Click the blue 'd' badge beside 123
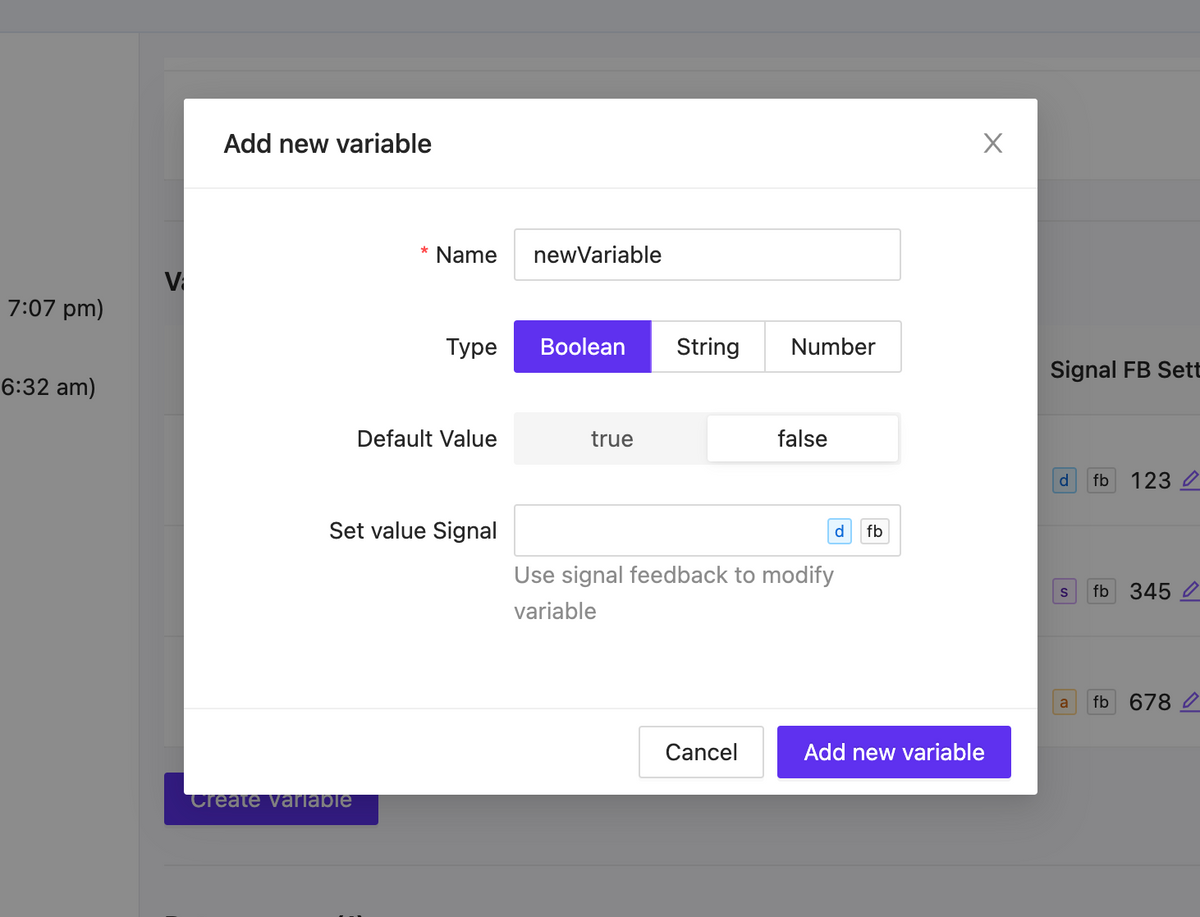The image size is (1200, 917). [1063, 481]
